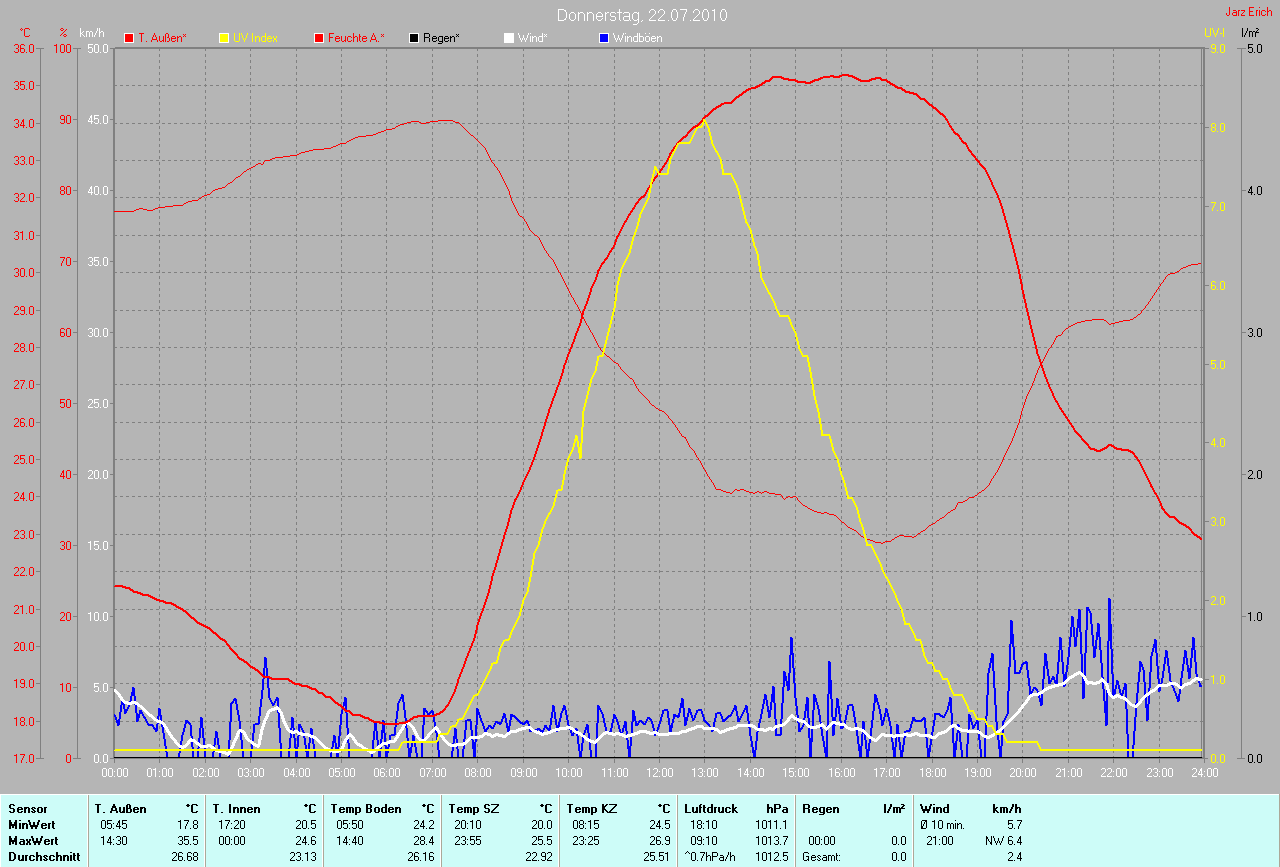Click the "Regen" table column header
The width and height of the screenshot is (1280, 867).
(820, 808)
